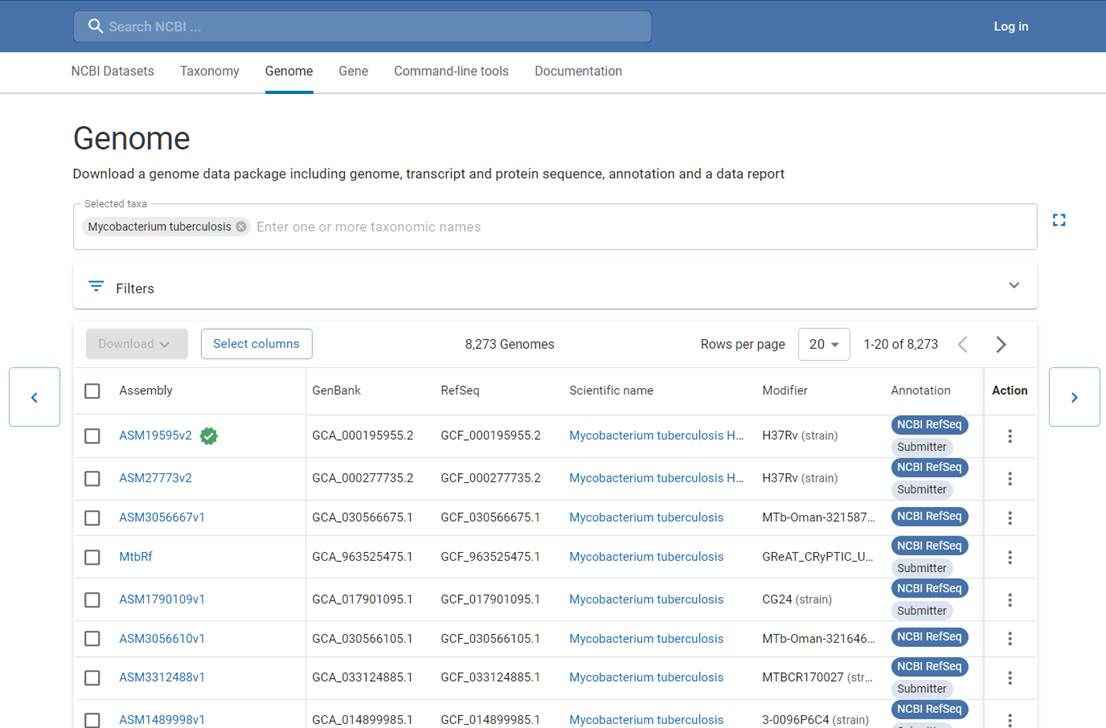Go to next page of genome results

(x=1001, y=344)
